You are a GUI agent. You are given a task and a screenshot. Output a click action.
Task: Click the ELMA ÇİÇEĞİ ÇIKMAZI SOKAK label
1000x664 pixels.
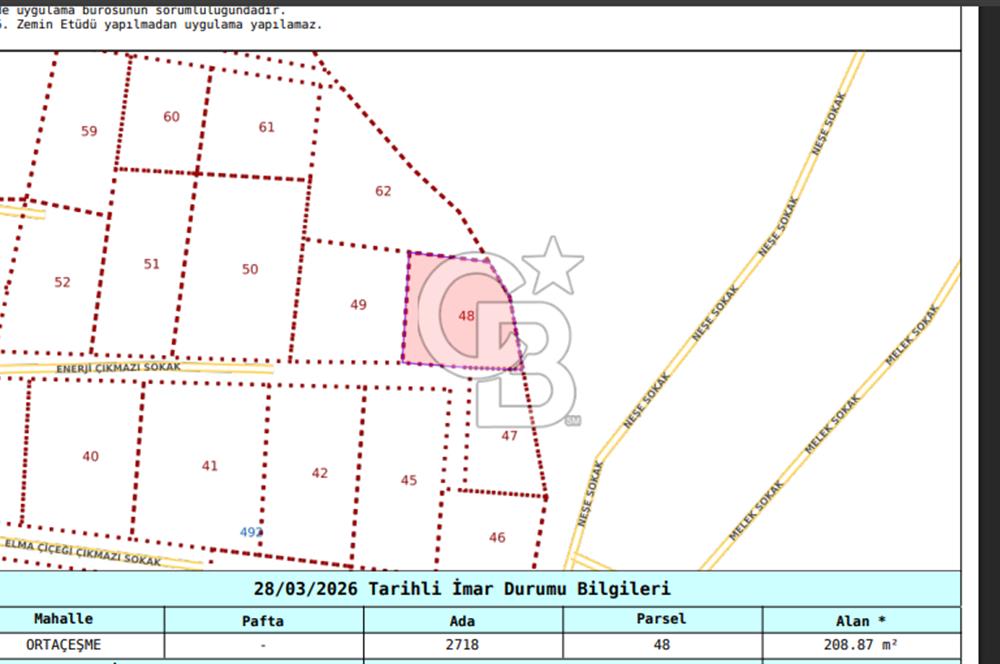pos(80,553)
